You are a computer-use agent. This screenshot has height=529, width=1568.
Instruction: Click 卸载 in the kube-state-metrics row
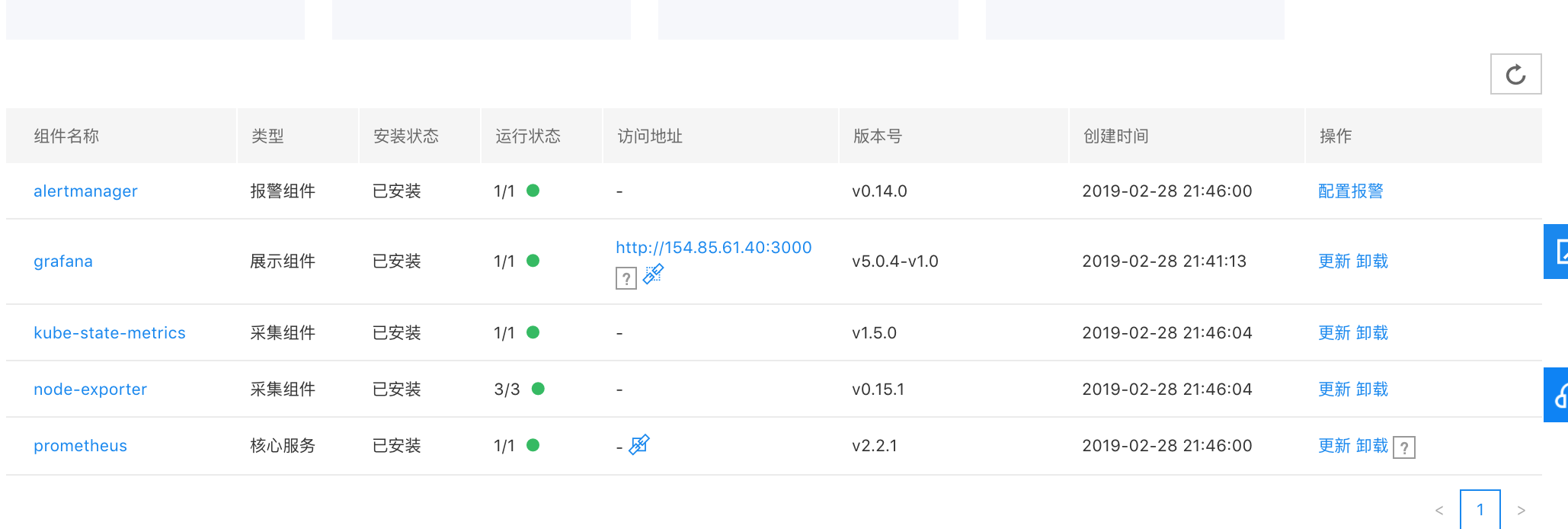[1372, 333]
